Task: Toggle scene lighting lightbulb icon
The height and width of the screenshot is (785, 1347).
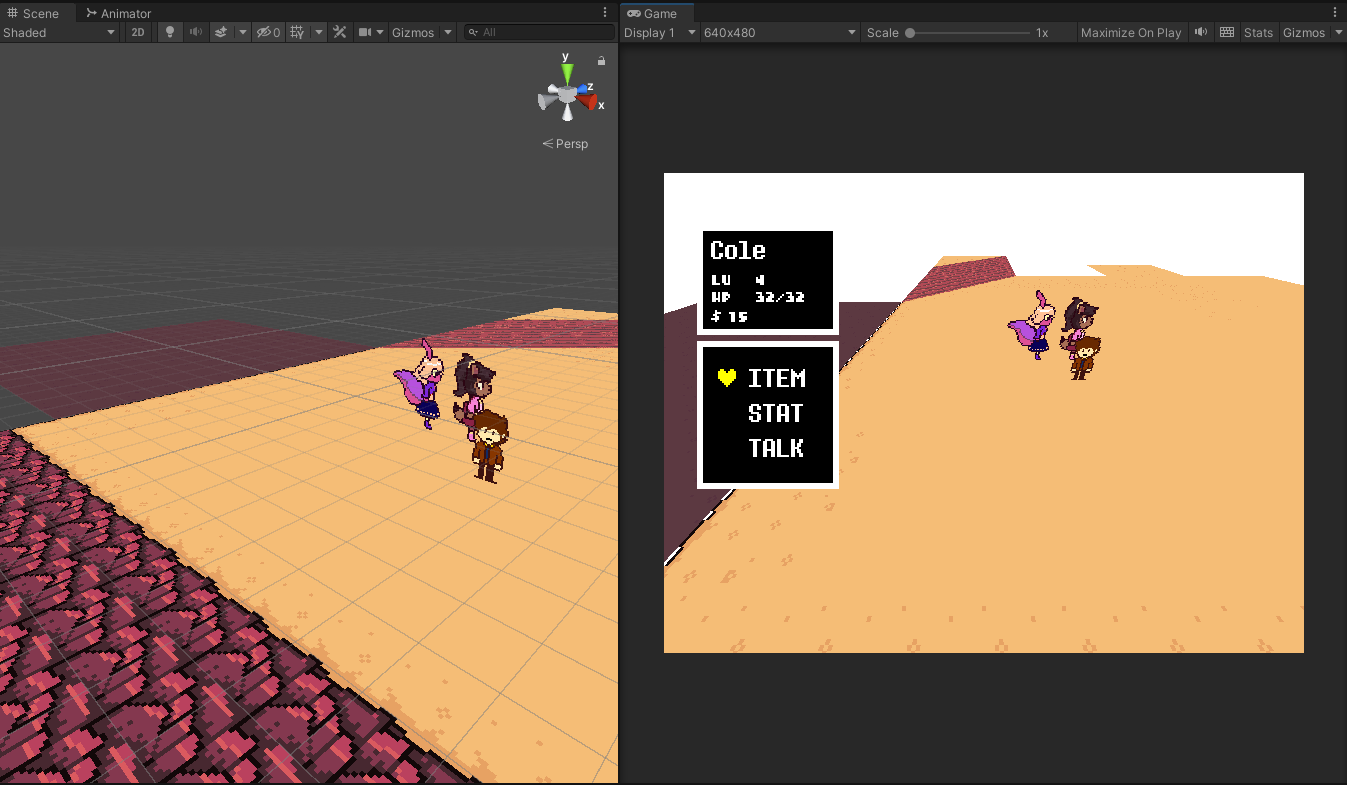Action: [x=169, y=32]
